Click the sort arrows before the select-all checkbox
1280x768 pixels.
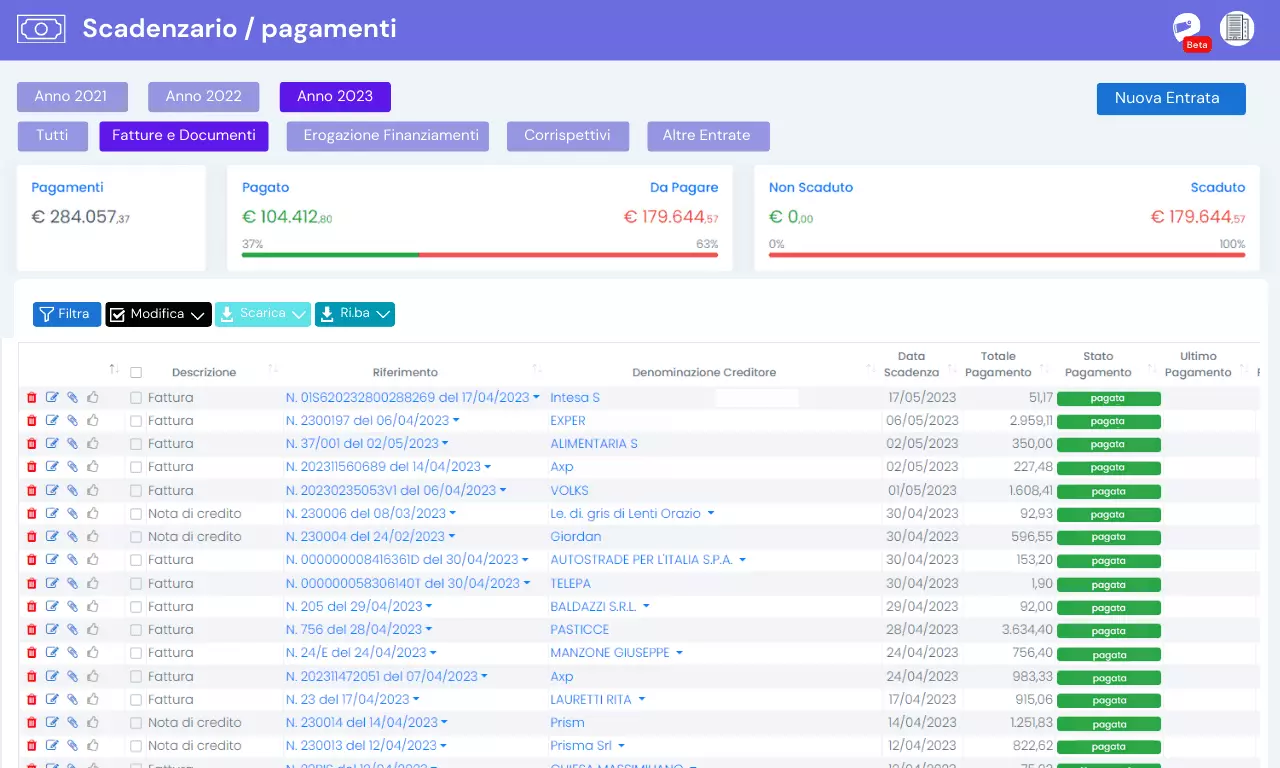pos(114,370)
